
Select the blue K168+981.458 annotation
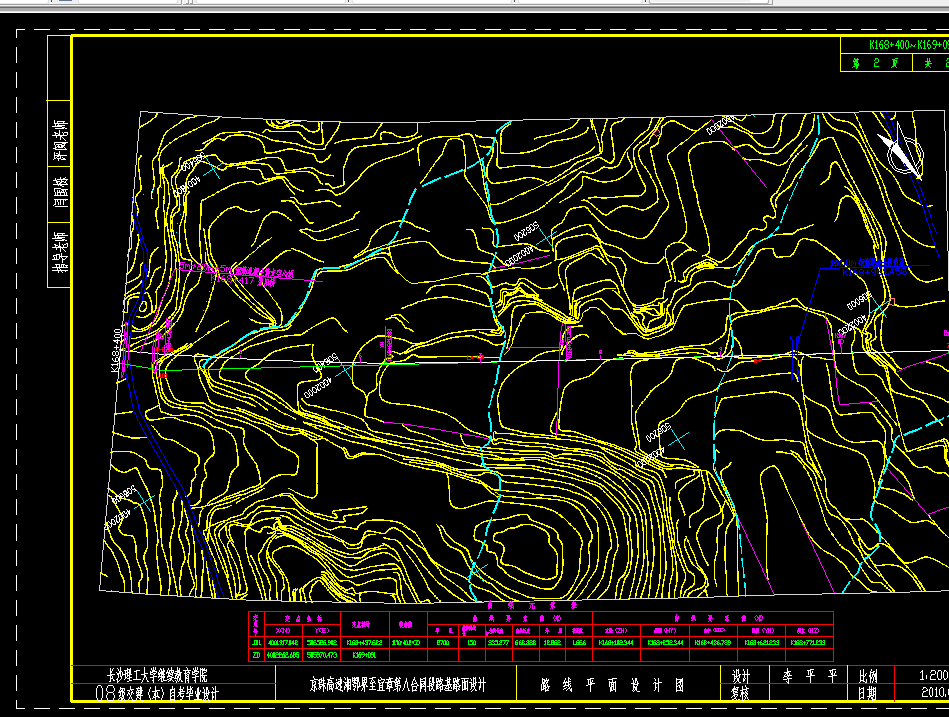point(874,272)
